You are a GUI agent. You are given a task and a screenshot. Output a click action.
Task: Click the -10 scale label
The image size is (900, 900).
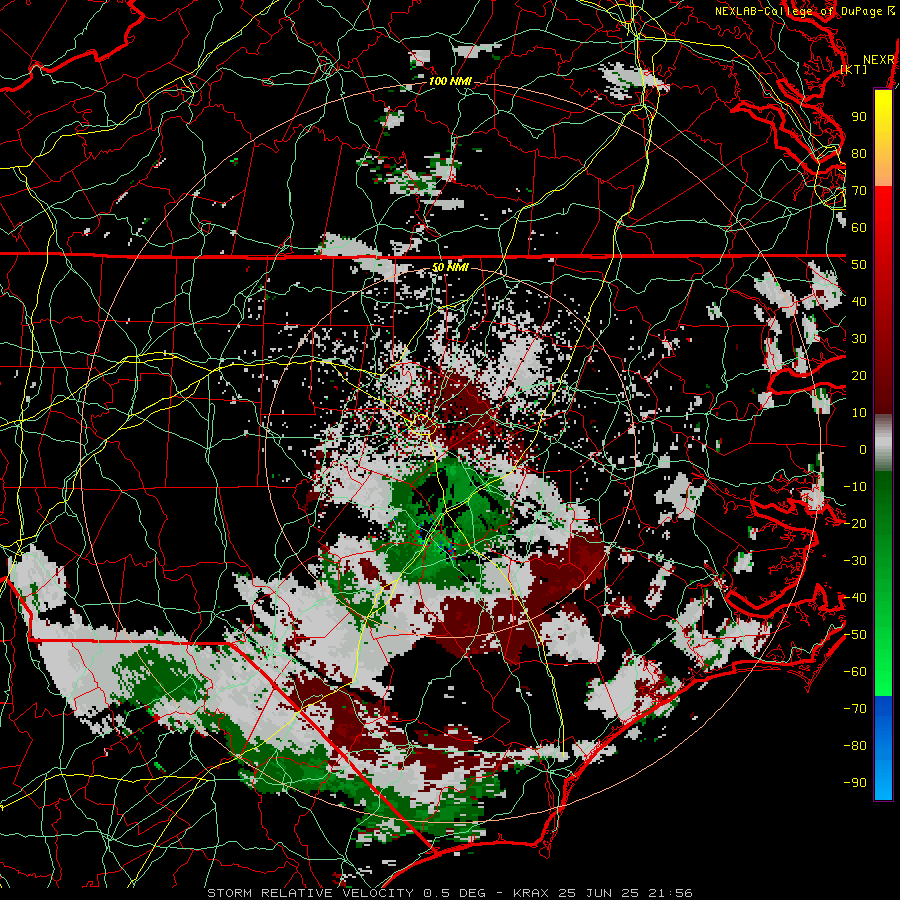tap(855, 487)
